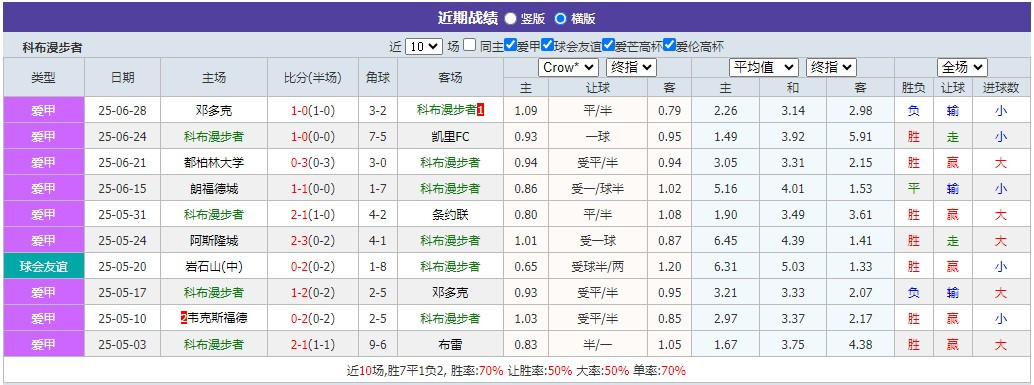Open the match count dropdown showing 10

(423, 47)
